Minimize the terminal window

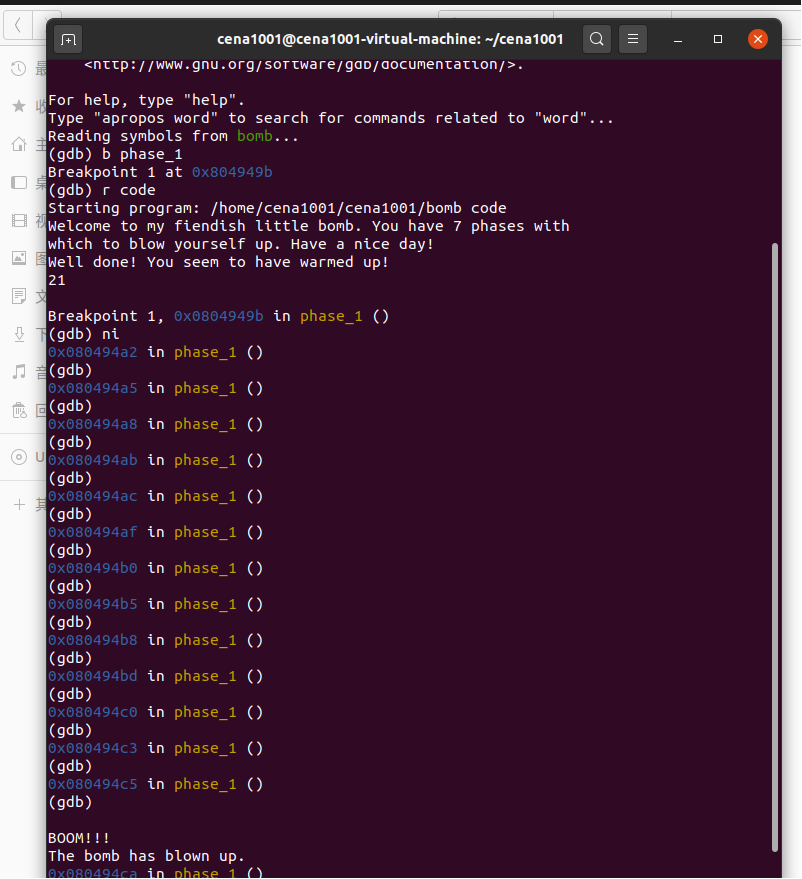point(678,39)
